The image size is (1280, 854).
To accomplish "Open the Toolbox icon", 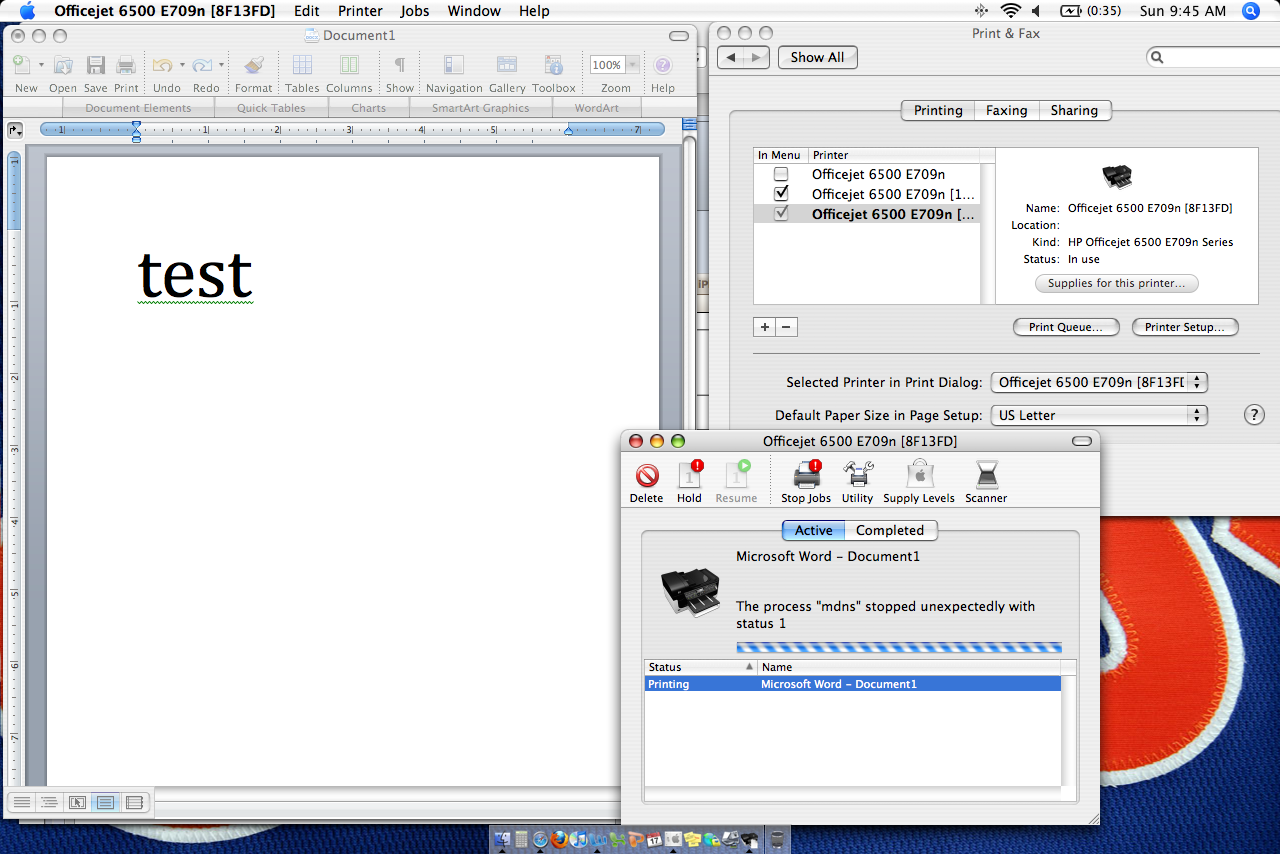I will tap(554, 66).
